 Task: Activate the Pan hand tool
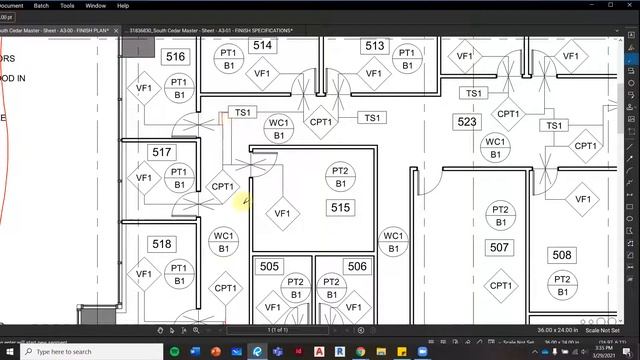click(x=160, y=330)
